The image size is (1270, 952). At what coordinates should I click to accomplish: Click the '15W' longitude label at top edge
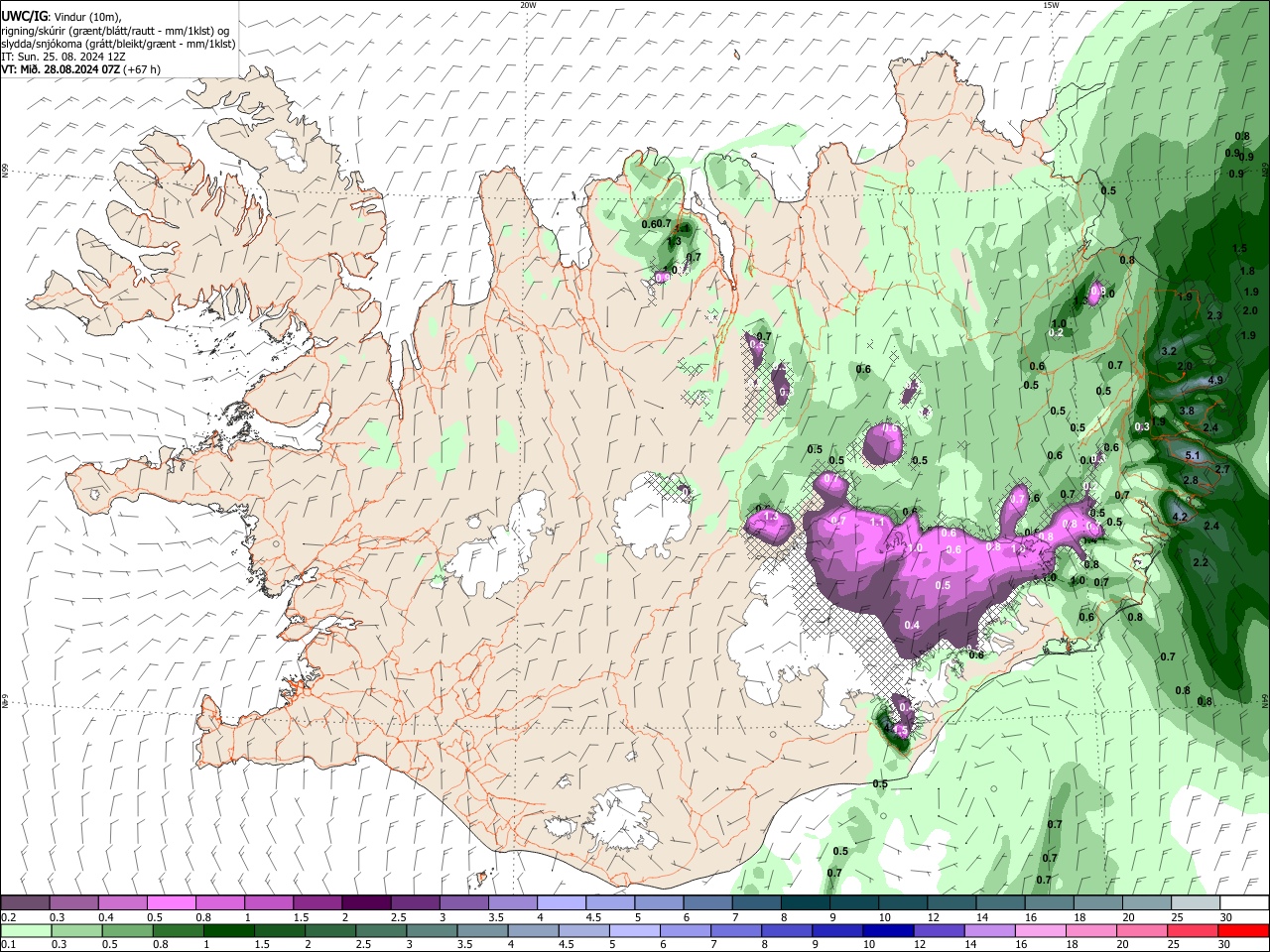pos(1051,5)
